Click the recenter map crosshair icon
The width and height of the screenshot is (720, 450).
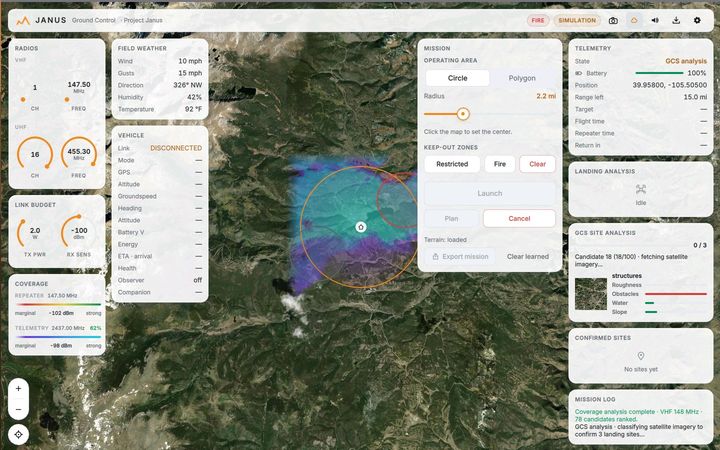click(x=18, y=434)
